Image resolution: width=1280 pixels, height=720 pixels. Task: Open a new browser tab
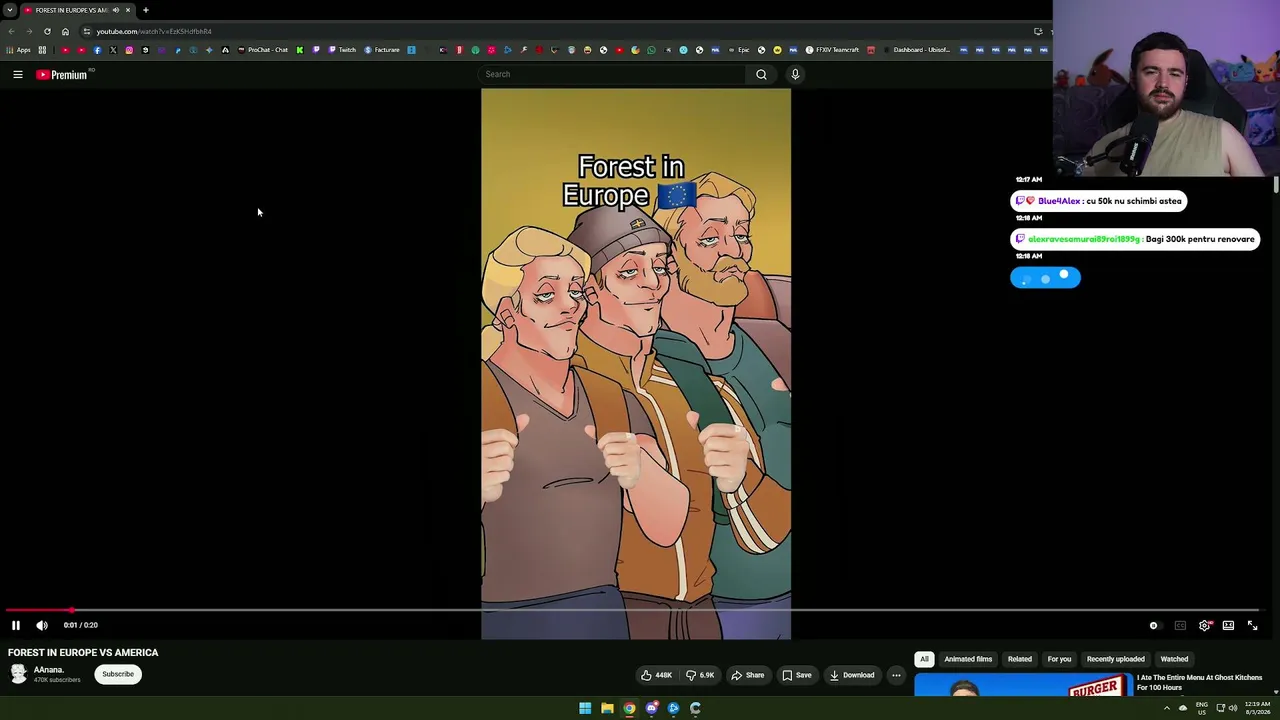(x=145, y=10)
